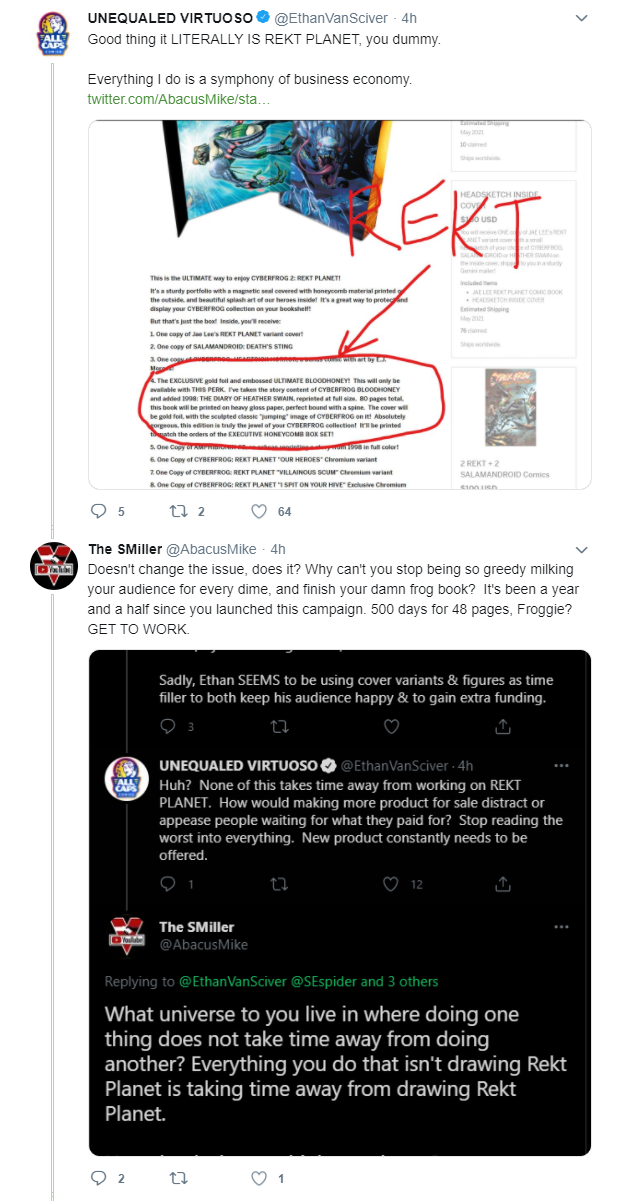This screenshot has height=1201, width=623.
Task: Open the @EthanVanSciver handle link at top
Action: (332, 18)
